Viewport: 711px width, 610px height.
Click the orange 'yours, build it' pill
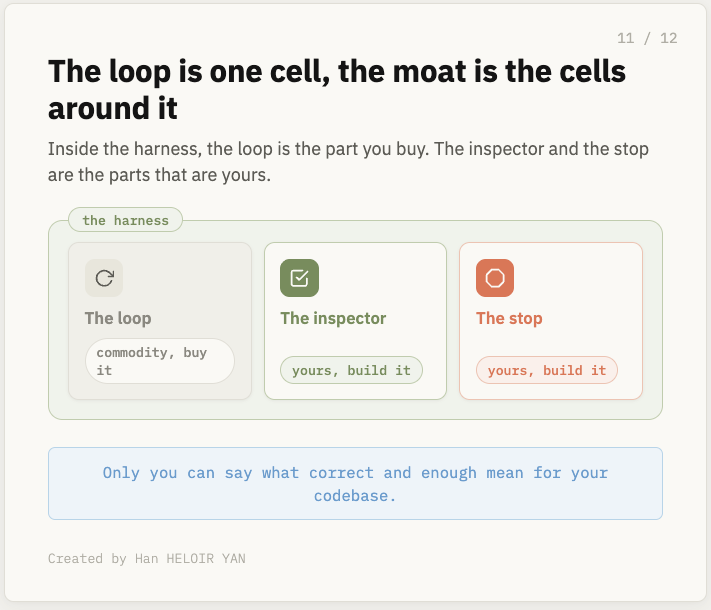547,370
